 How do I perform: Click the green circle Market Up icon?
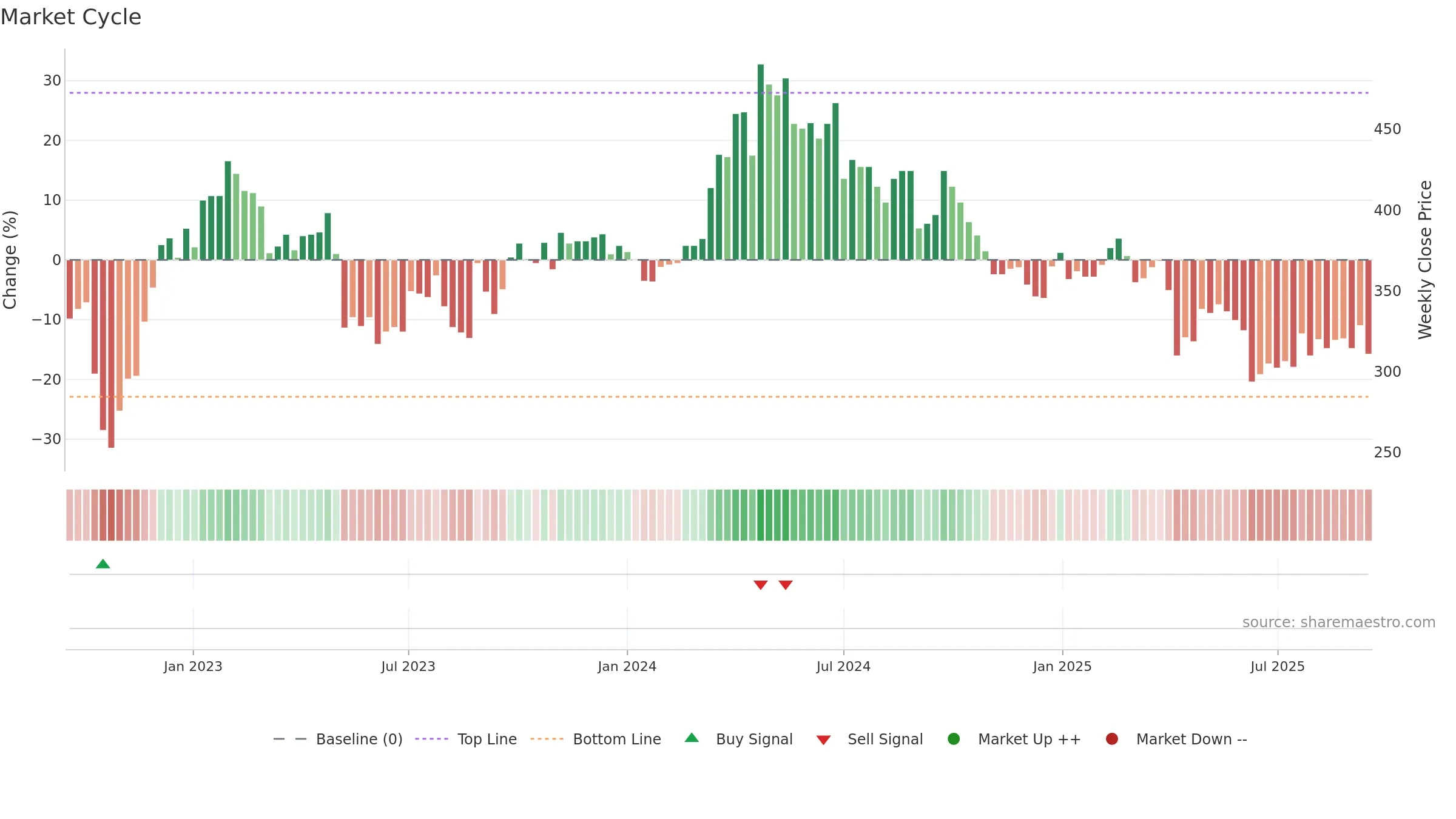tap(954, 739)
